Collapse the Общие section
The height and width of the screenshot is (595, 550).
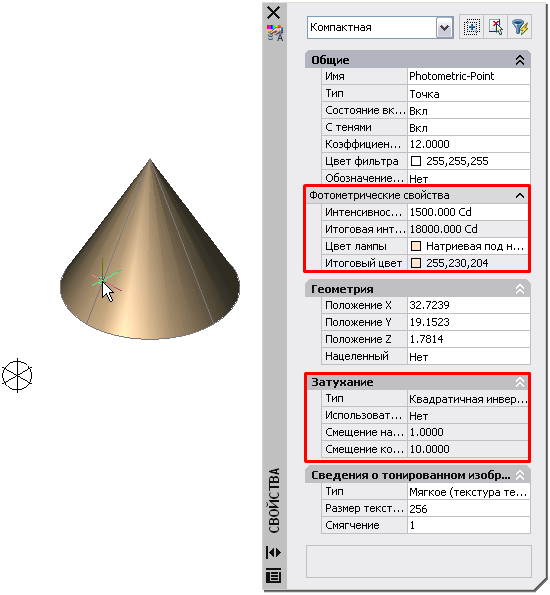click(x=520, y=60)
